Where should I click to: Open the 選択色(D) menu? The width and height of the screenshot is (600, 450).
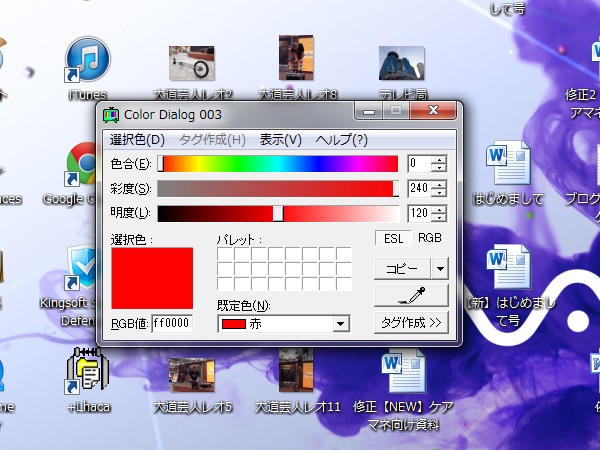[x=137, y=140]
